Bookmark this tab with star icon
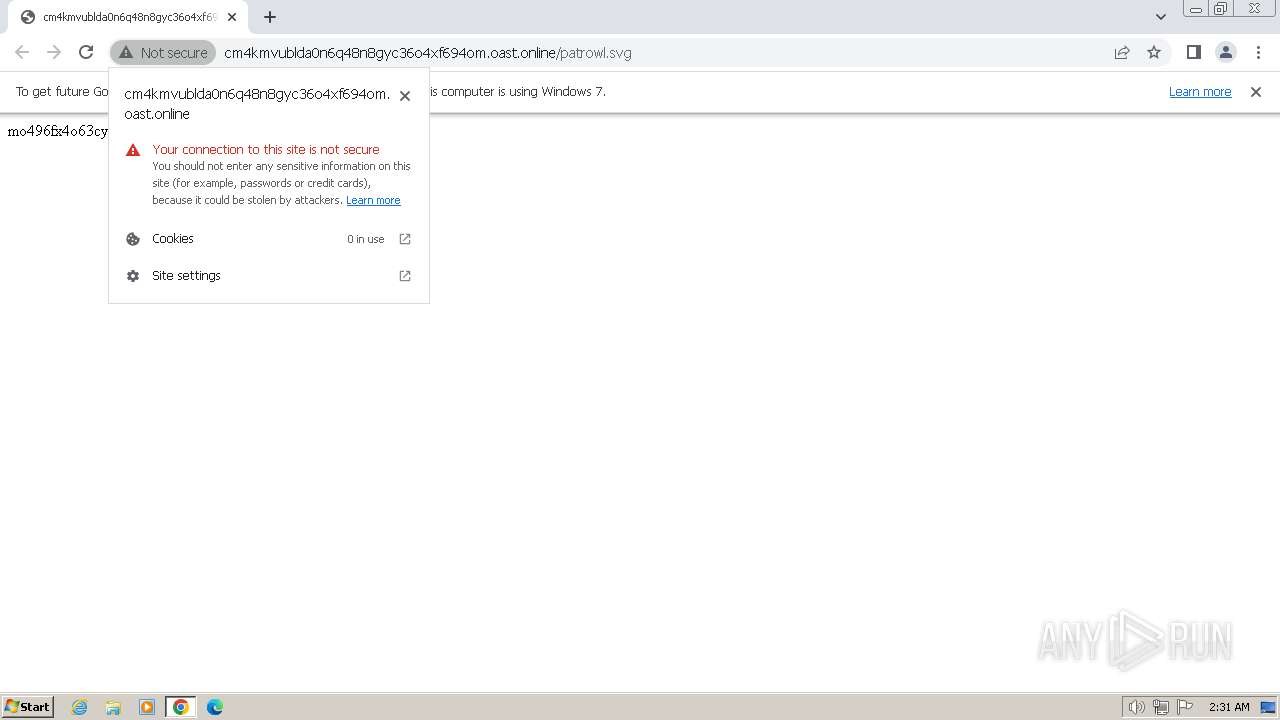This screenshot has height=720, width=1280. pyautogui.click(x=1154, y=52)
